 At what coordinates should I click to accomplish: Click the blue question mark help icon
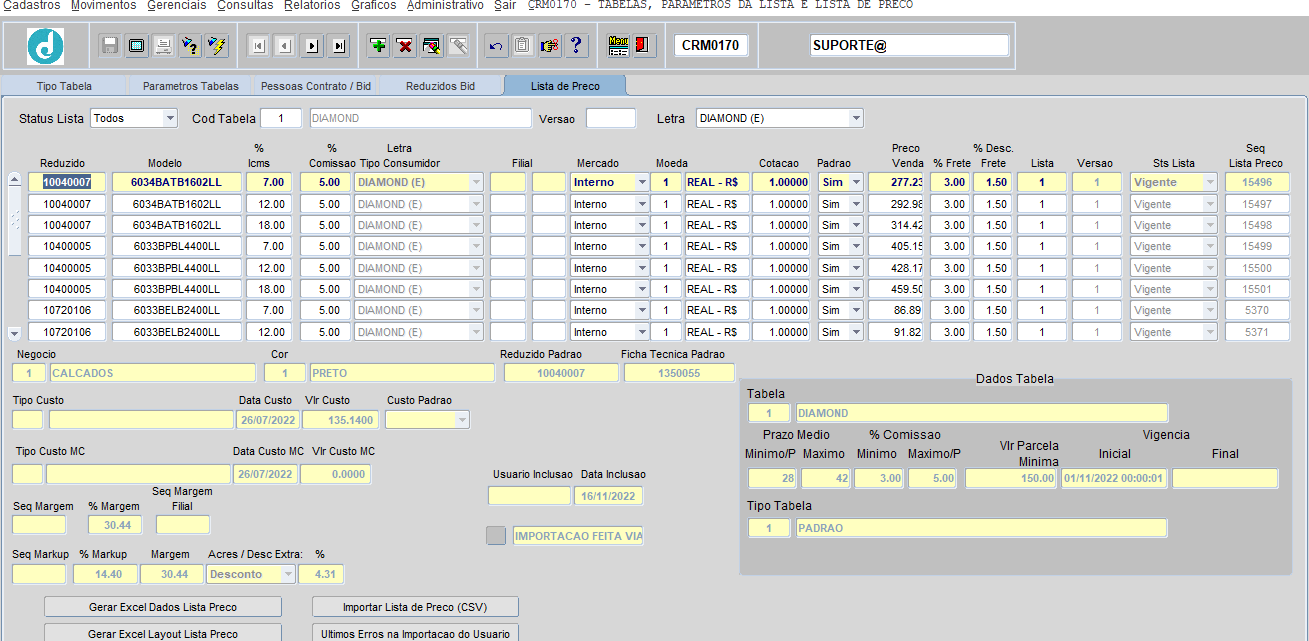pos(576,45)
